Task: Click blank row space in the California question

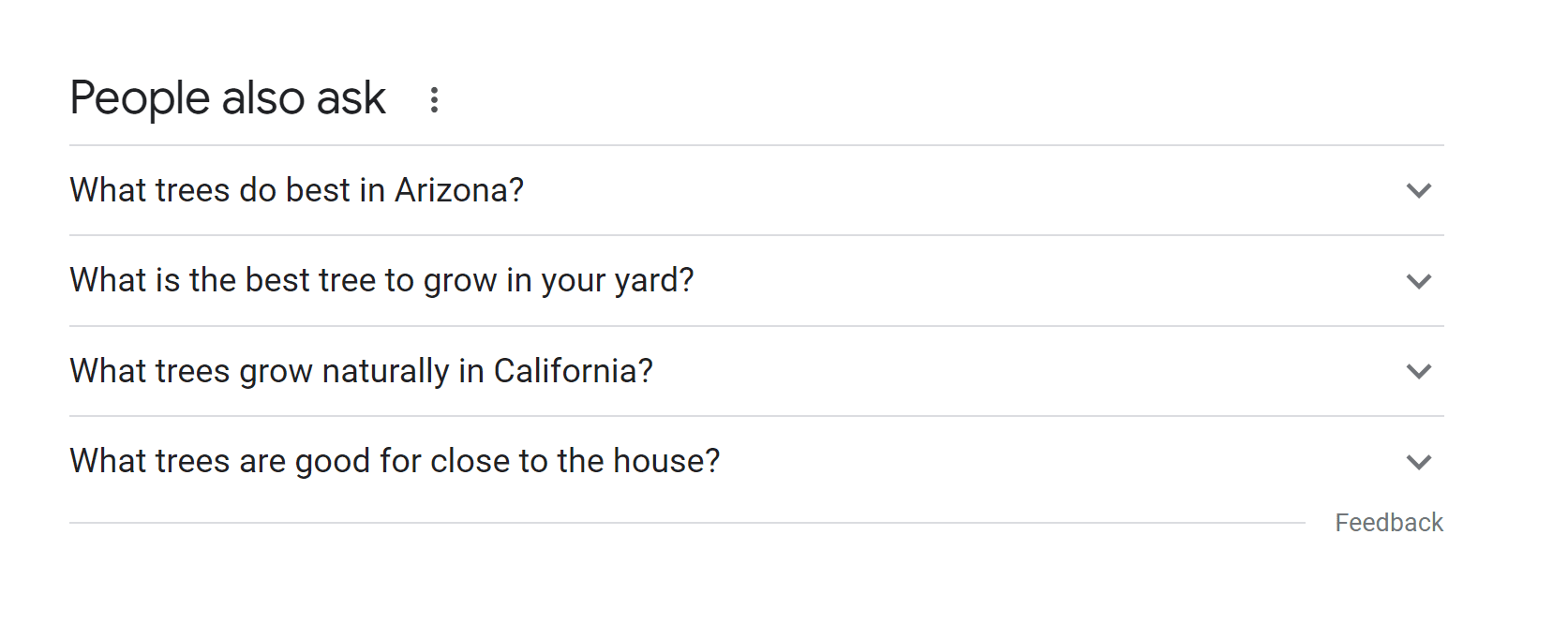Action: point(984,371)
